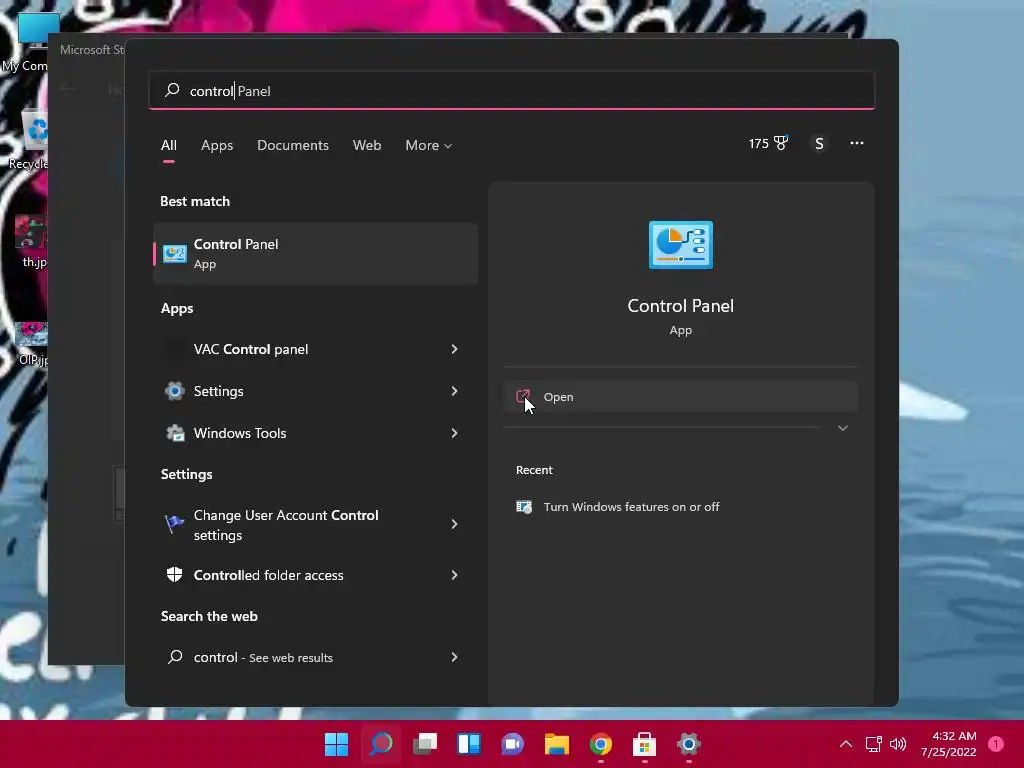The height and width of the screenshot is (768, 1024).
Task: Click the network icon in system tray
Action: tap(874, 744)
